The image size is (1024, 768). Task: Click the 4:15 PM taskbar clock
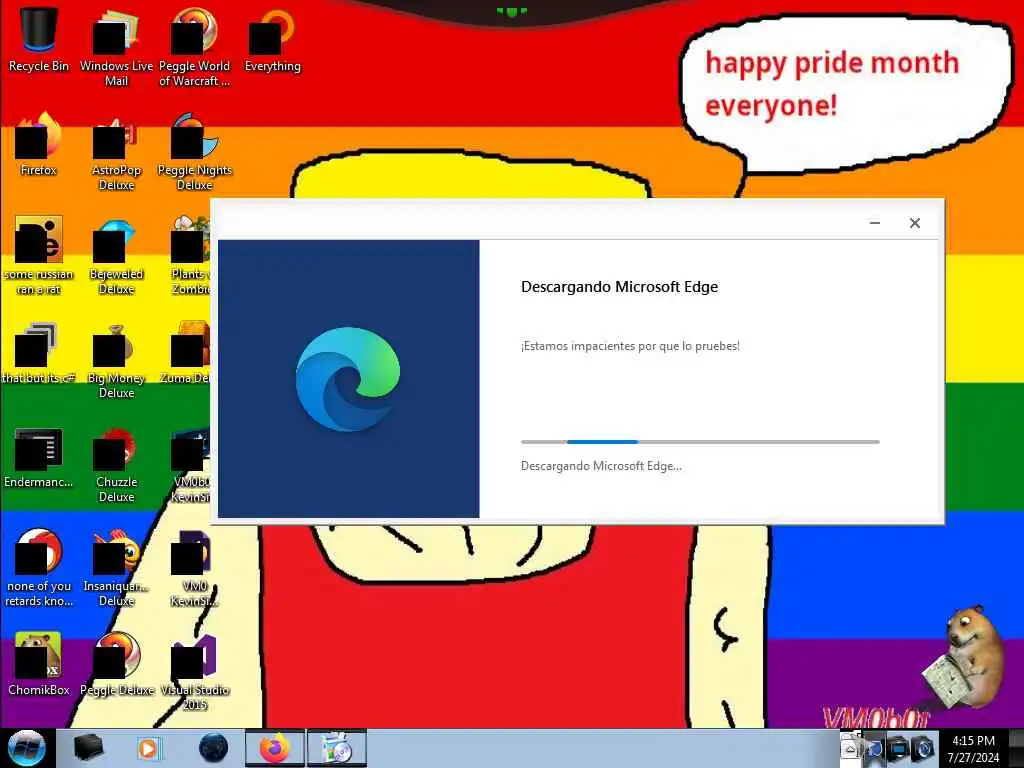click(x=973, y=749)
